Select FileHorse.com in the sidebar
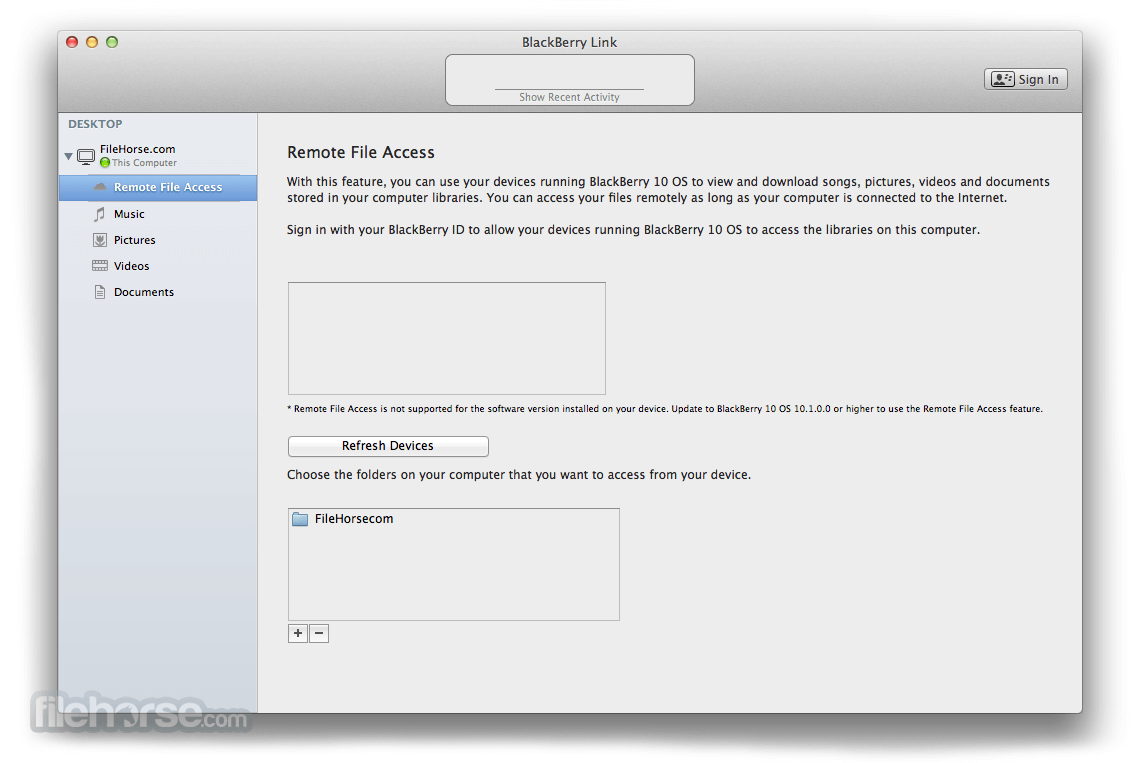This screenshot has height=763, width=1141. (x=138, y=149)
